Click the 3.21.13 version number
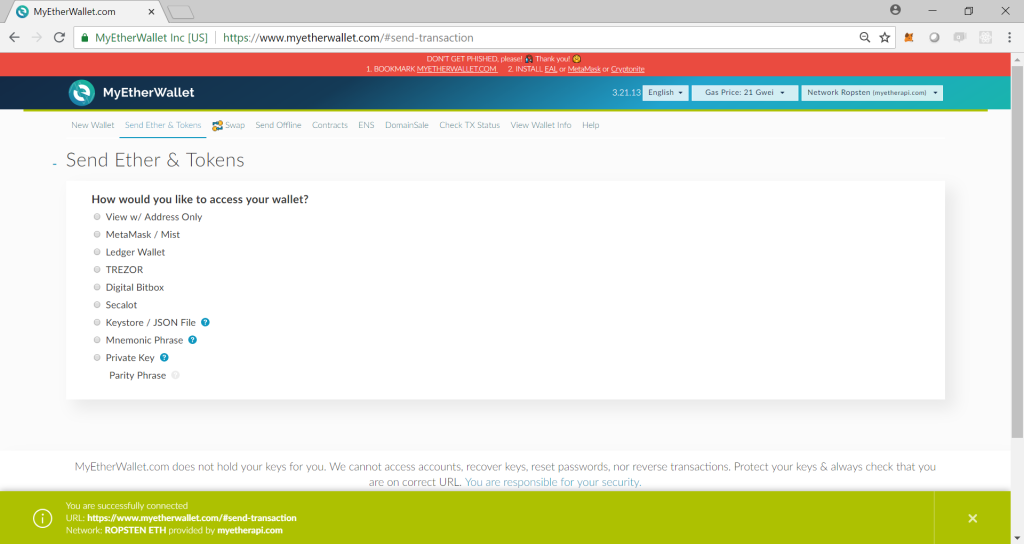 626,93
